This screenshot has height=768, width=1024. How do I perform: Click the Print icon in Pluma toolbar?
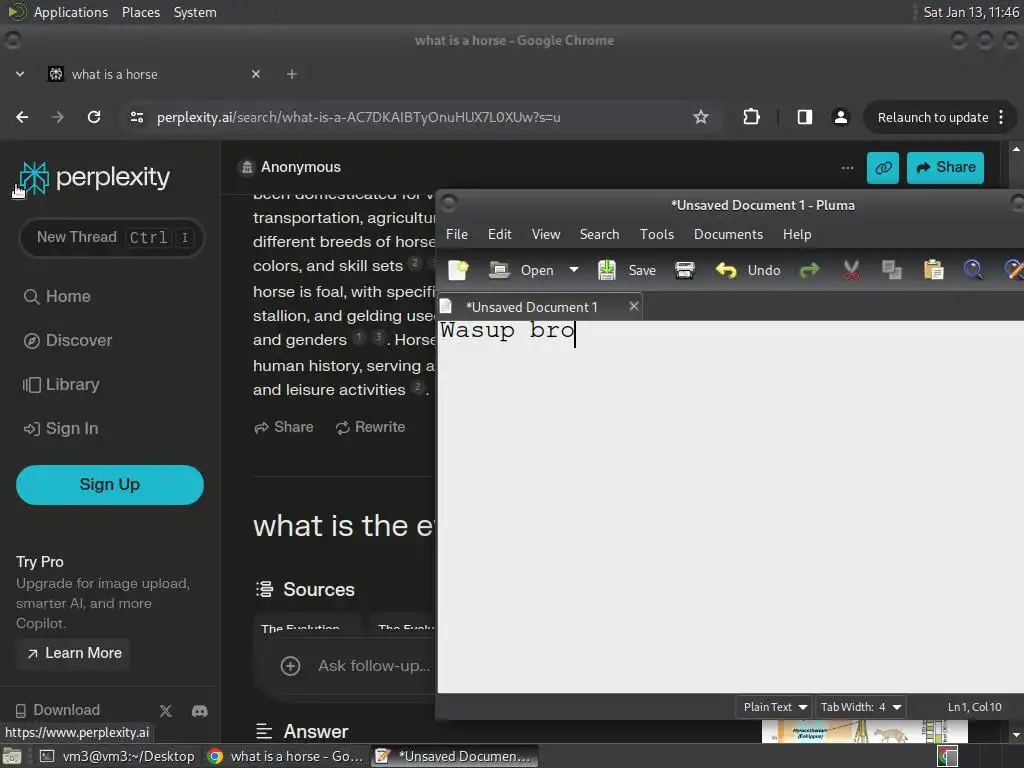684,270
